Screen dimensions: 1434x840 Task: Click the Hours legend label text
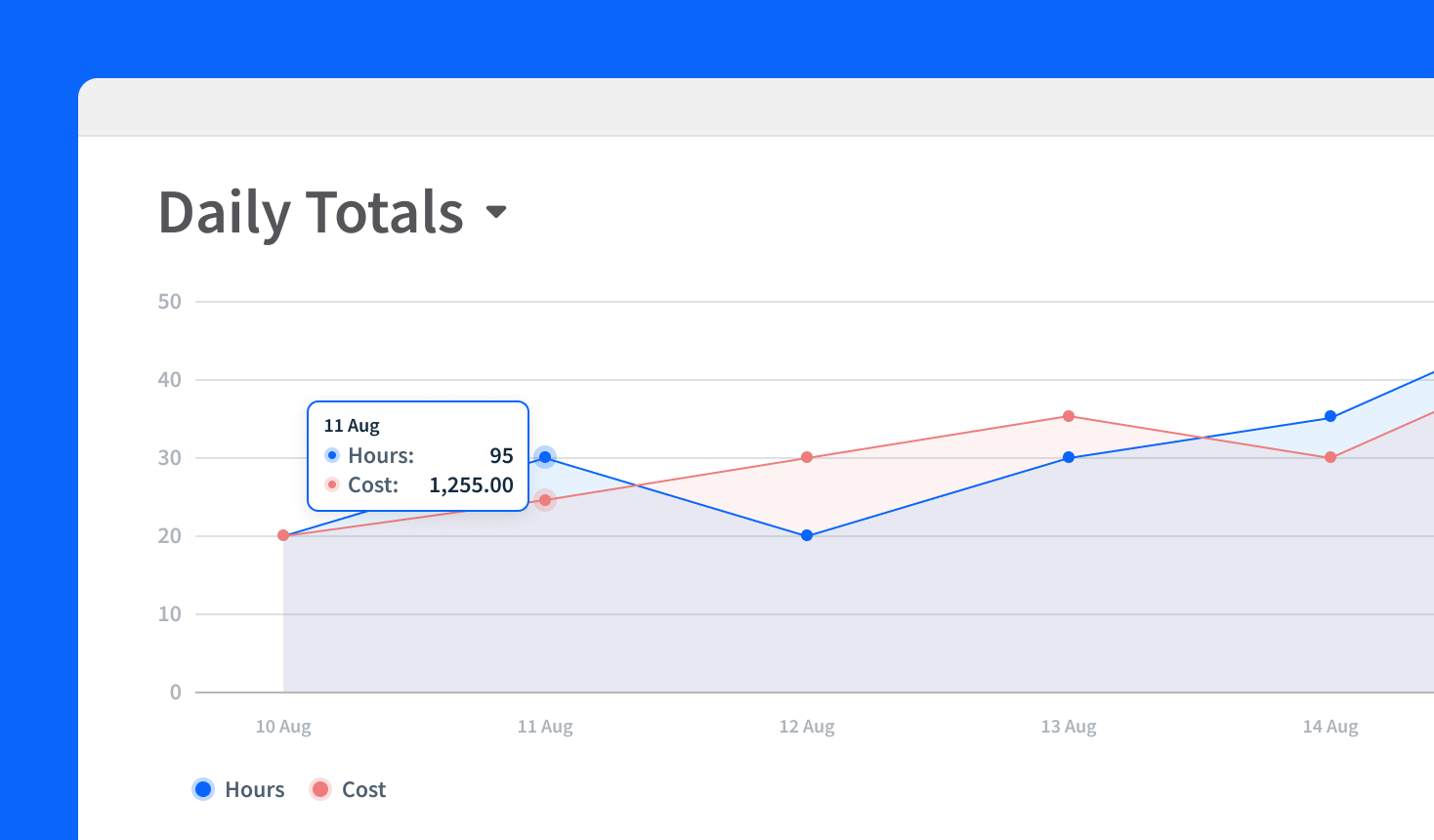pos(255,789)
